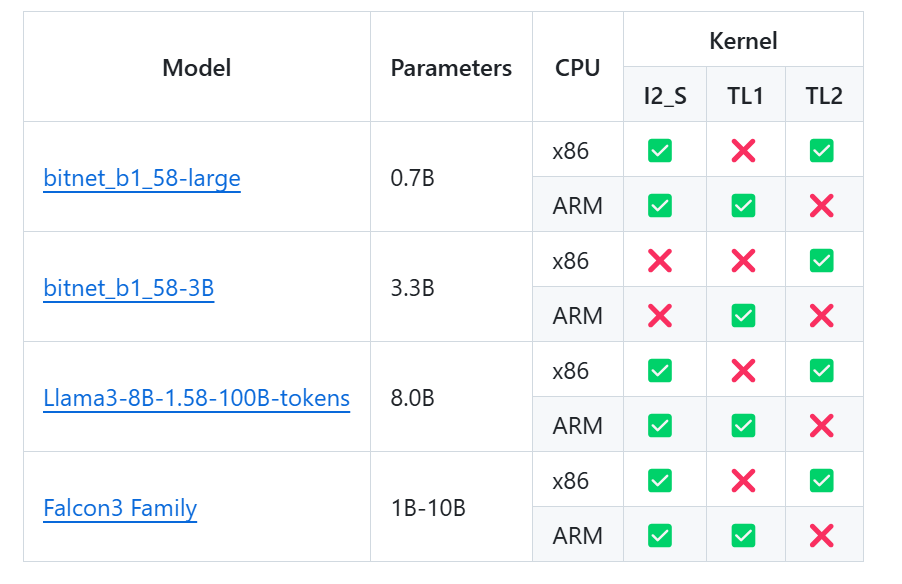Viewport: 902px width, 584px height.
Task: Click red cross for bitnet_b1_58-large x86 TL1
Action: [x=743, y=151]
